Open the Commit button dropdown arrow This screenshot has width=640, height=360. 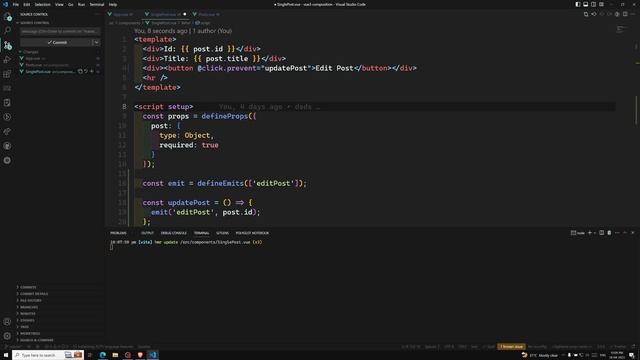(x=96, y=42)
